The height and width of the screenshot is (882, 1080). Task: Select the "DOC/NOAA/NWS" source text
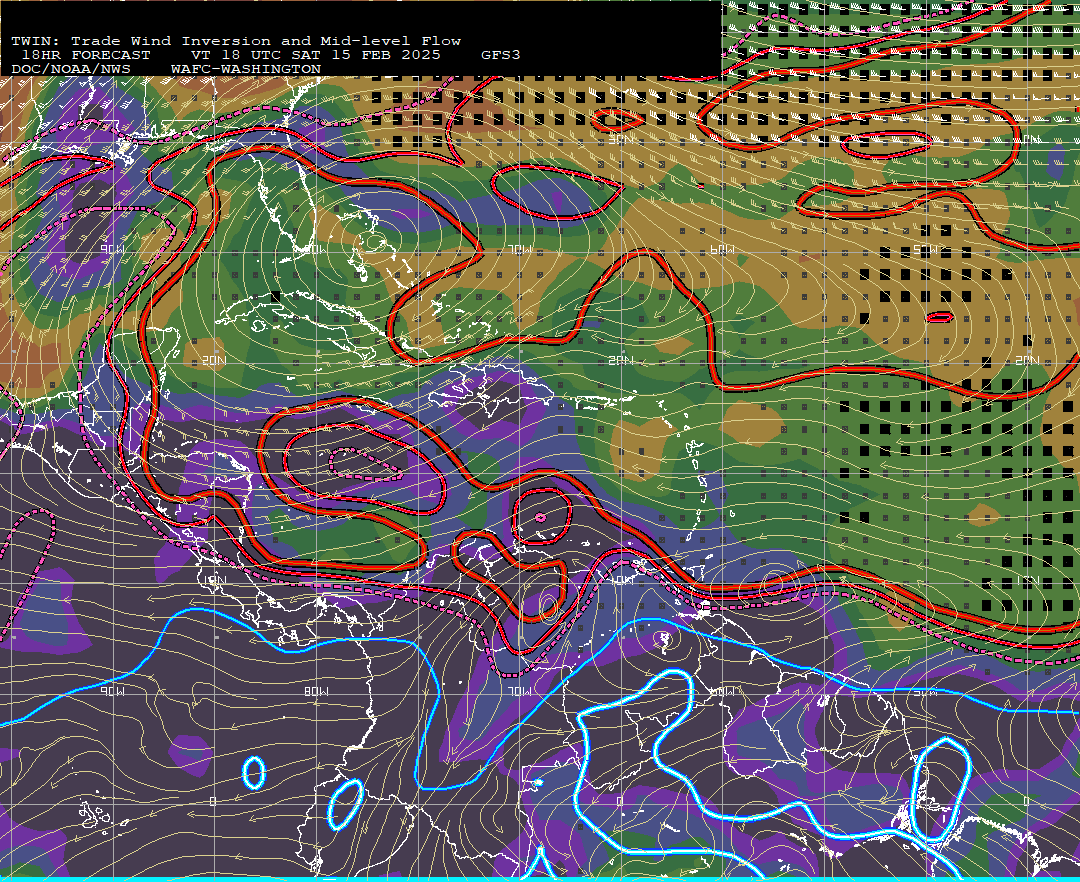pyautogui.click(x=71, y=70)
